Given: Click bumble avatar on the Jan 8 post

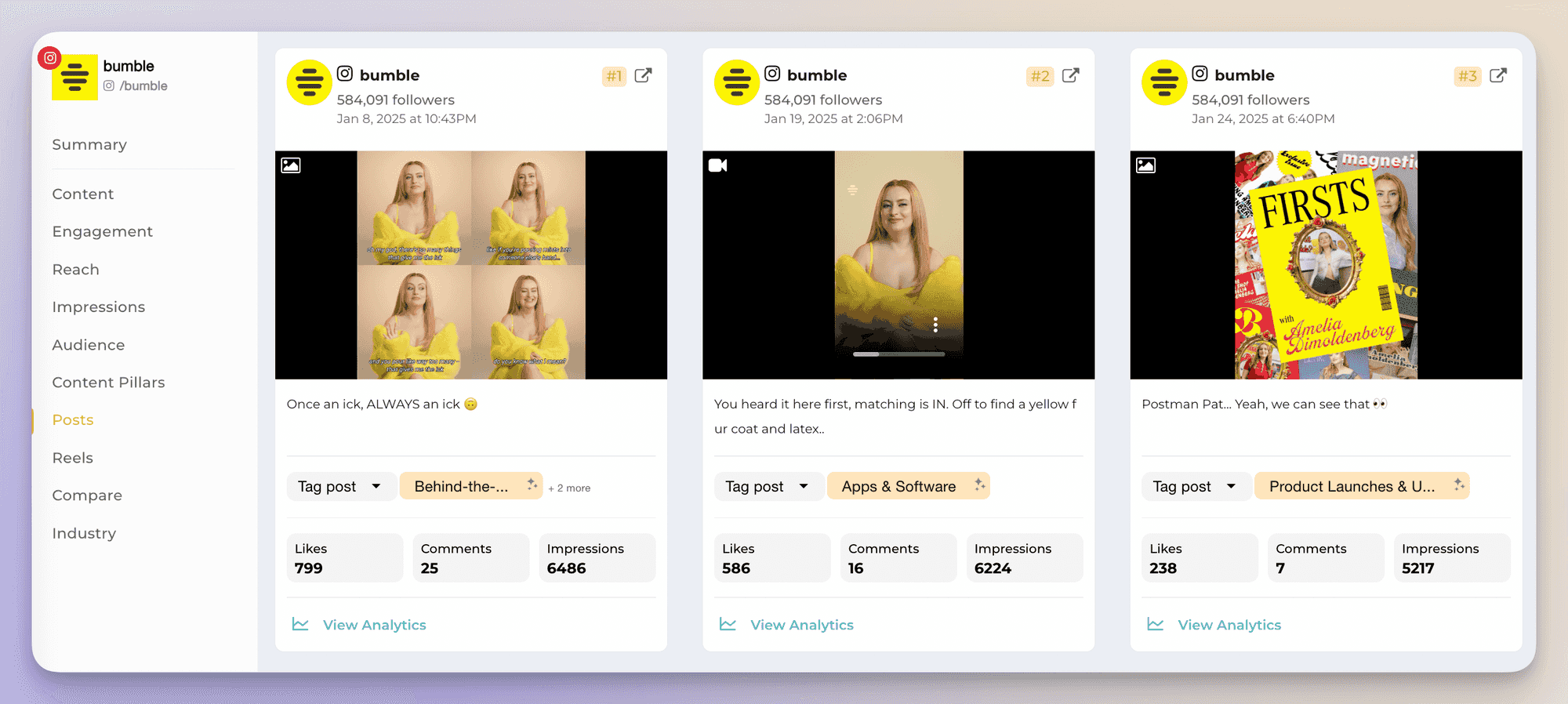Looking at the screenshot, I should coord(310,82).
